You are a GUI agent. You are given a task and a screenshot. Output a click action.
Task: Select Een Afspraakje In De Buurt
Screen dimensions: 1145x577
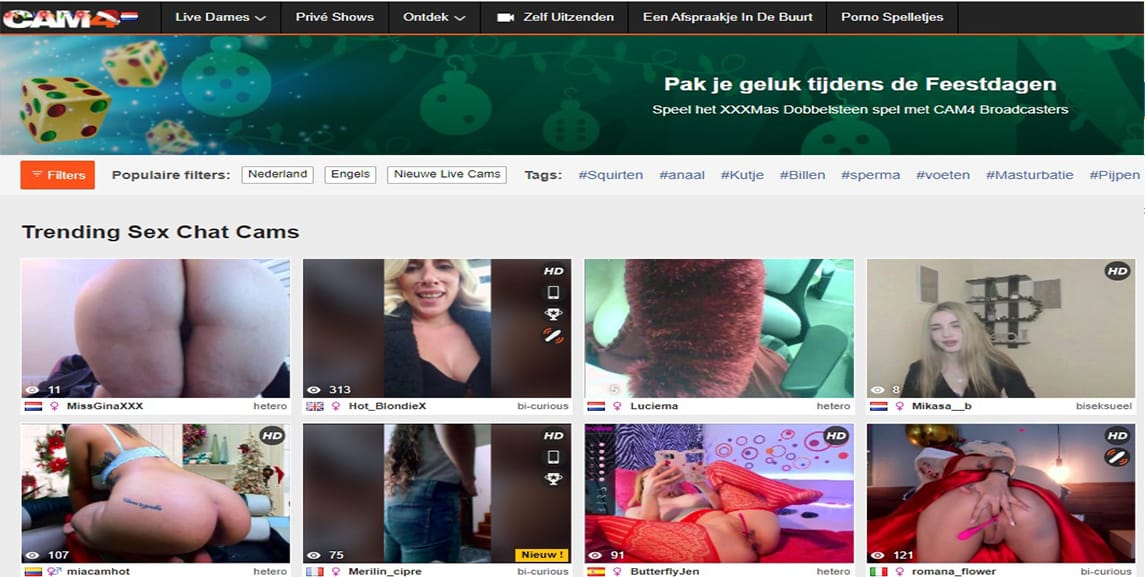[x=727, y=17]
